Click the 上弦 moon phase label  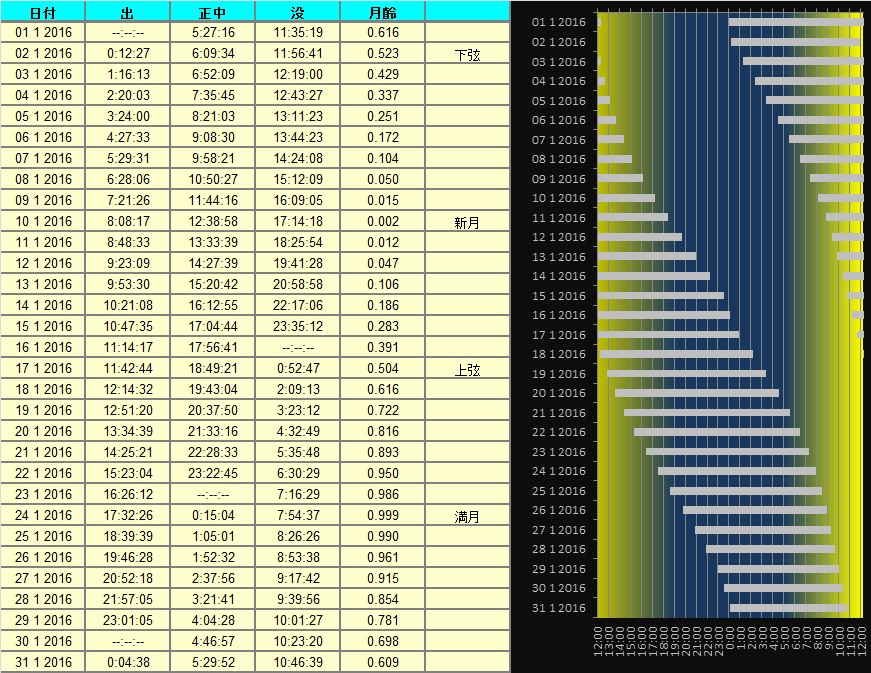(x=467, y=370)
